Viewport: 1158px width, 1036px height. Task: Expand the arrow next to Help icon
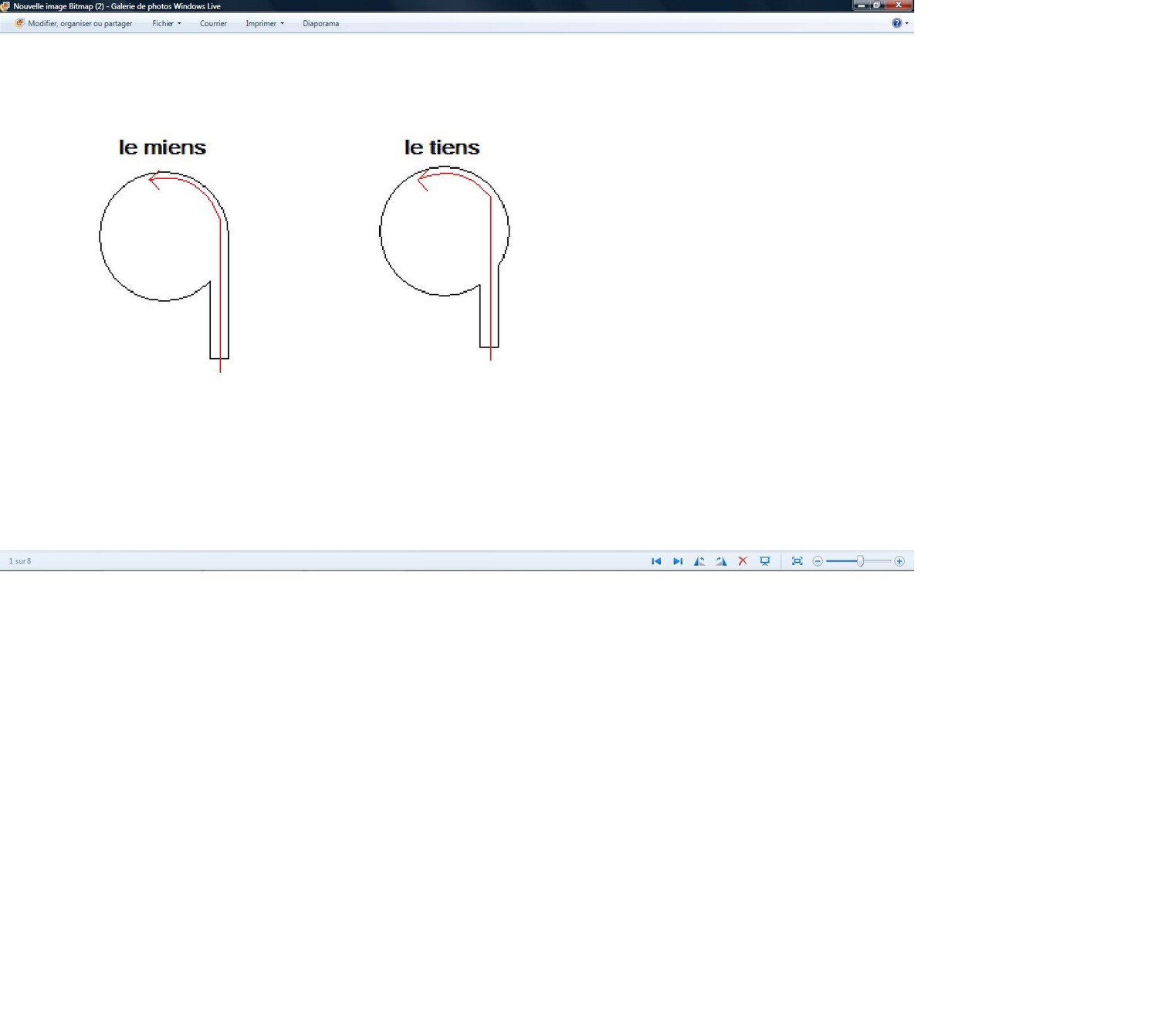coord(906,23)
